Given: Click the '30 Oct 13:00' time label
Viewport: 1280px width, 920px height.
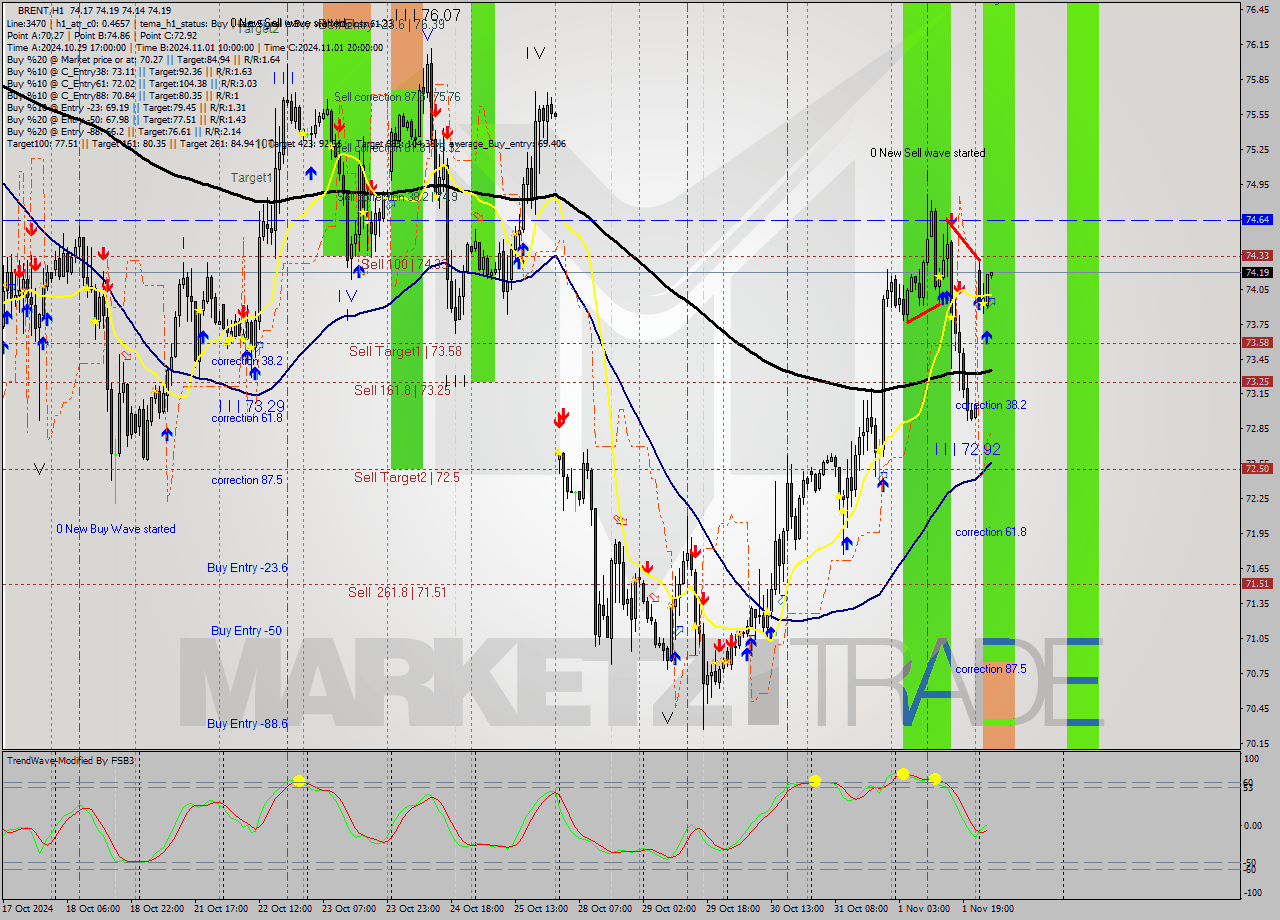Looking at the screenshot, I should pyautogui.click(x=797, y=909).
